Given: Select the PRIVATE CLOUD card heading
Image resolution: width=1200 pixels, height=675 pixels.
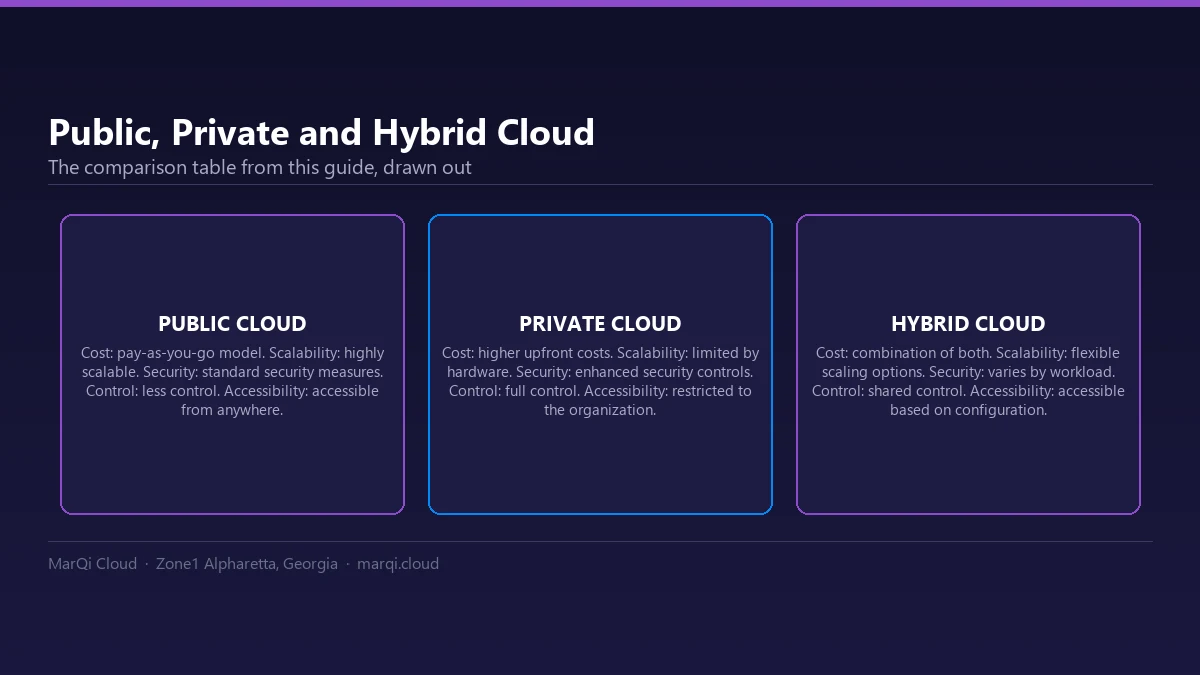Looking at the screenshot, I should [x=600, y=324].
